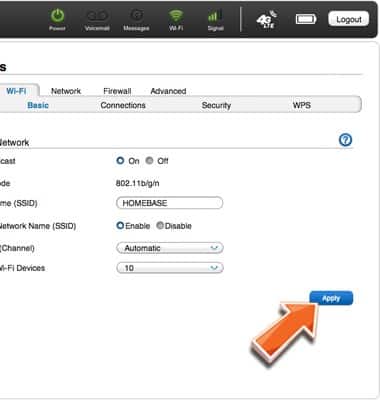The image size is (380, 400).
Task: Open the Messages icon
Action: [136, 15]
